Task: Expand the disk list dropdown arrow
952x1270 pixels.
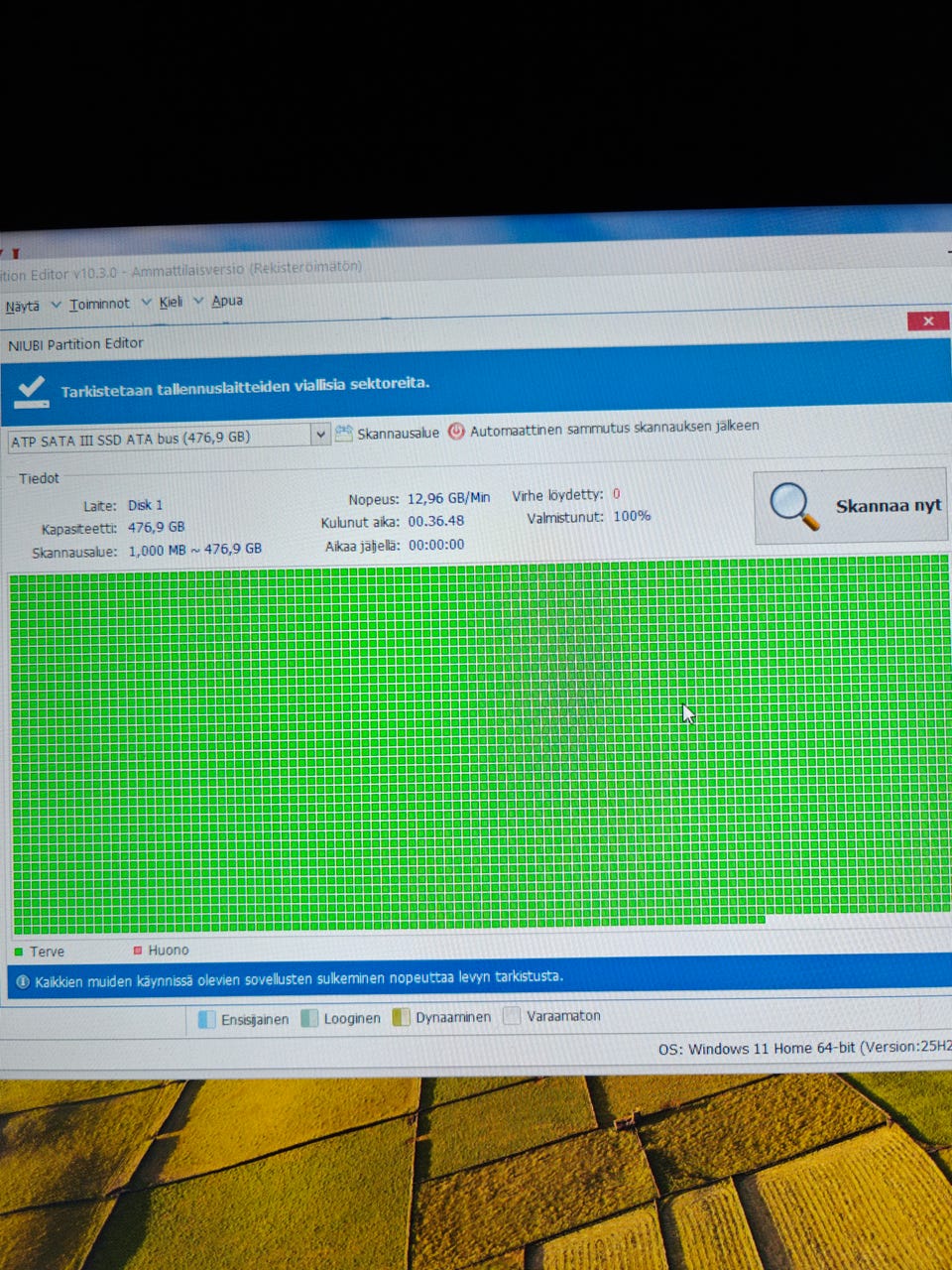Action: (x=320, y=435)
